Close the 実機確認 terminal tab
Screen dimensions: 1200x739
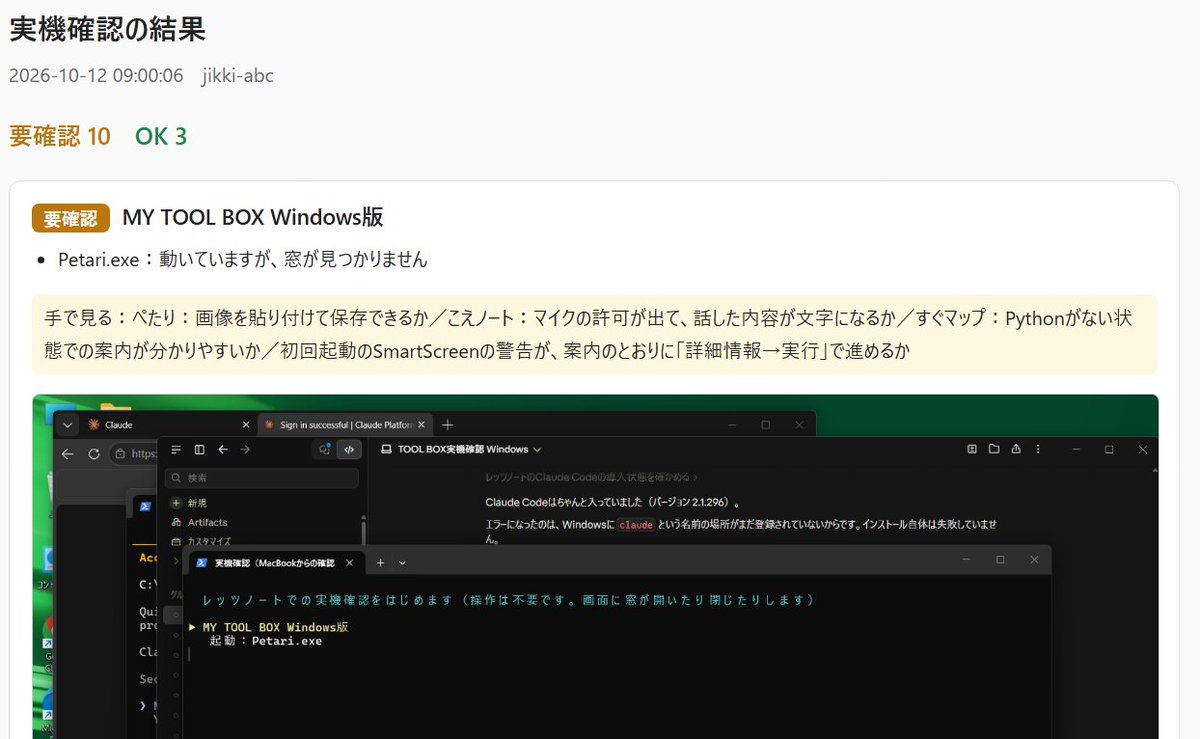350,563
